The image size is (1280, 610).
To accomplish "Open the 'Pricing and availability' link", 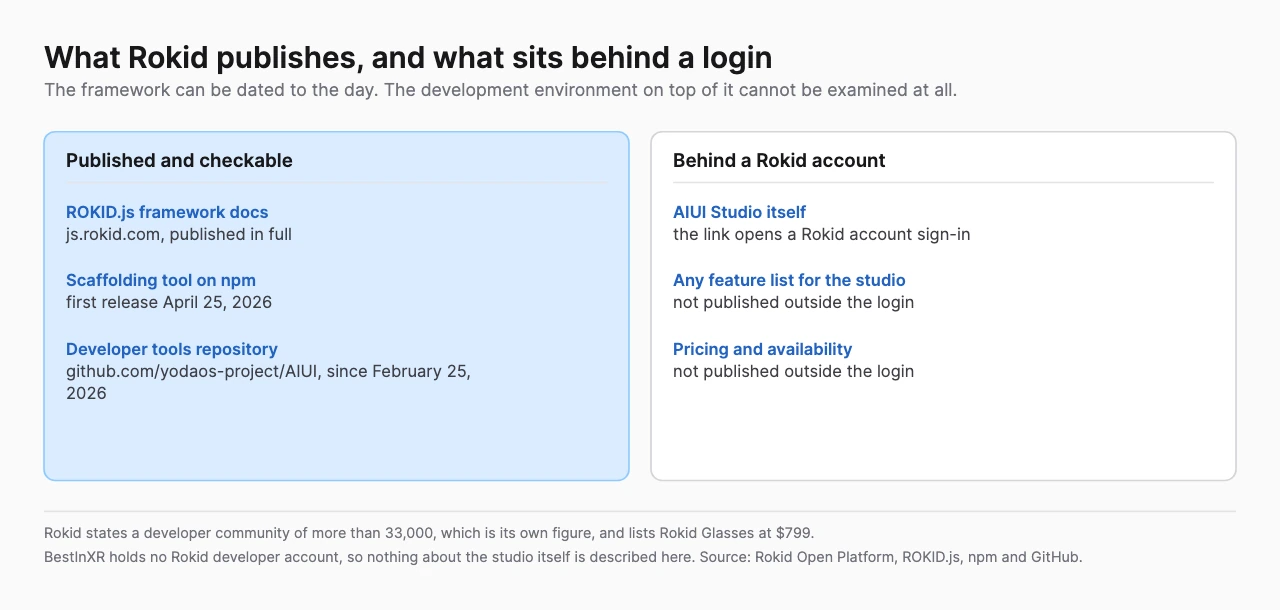I will click(763, 349).
